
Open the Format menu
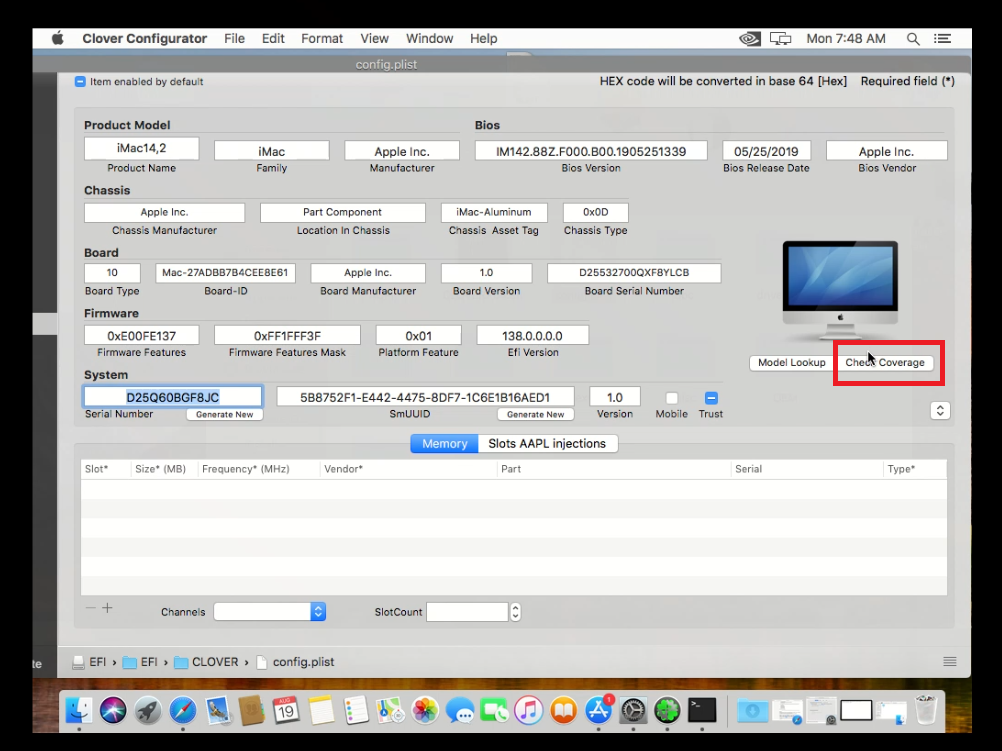(322, 38)
